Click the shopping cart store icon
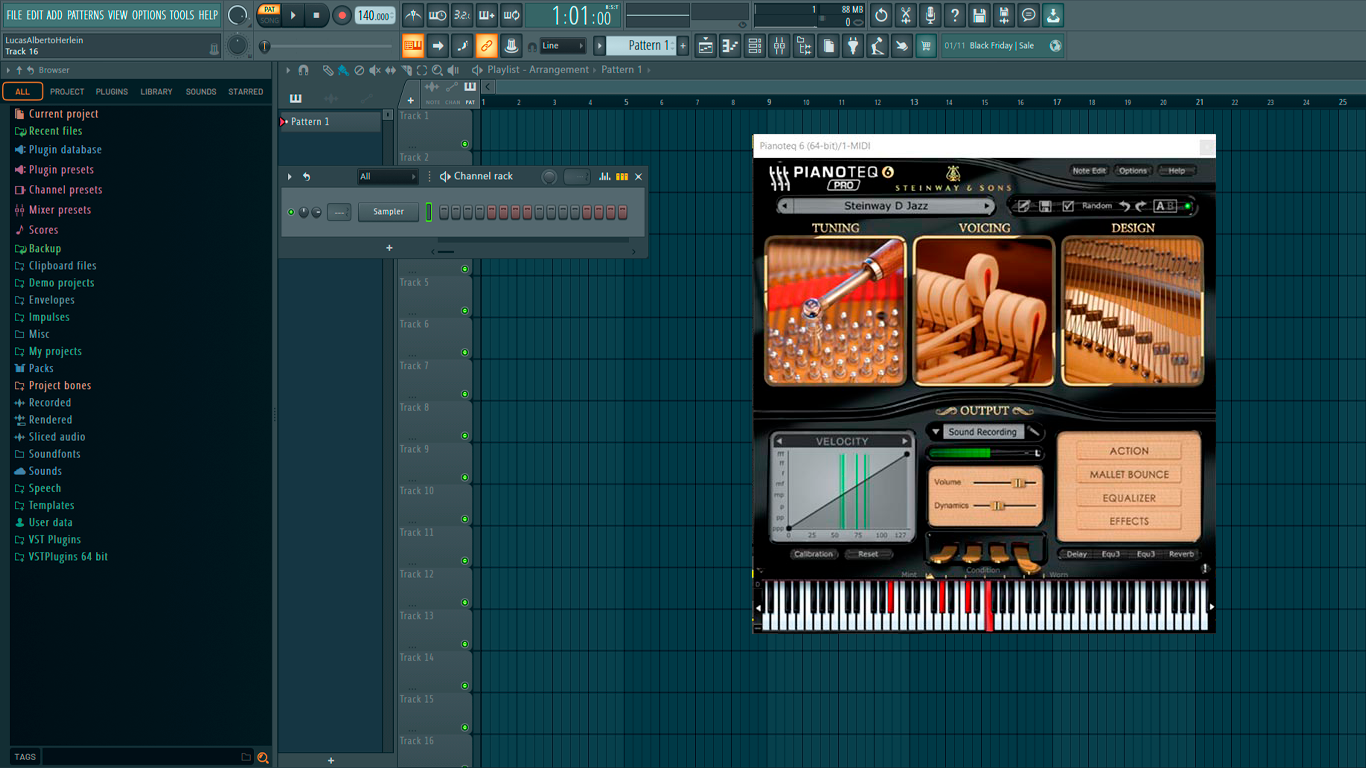The width and height of the screenshot is (1366, 768). tap(926, 45)
